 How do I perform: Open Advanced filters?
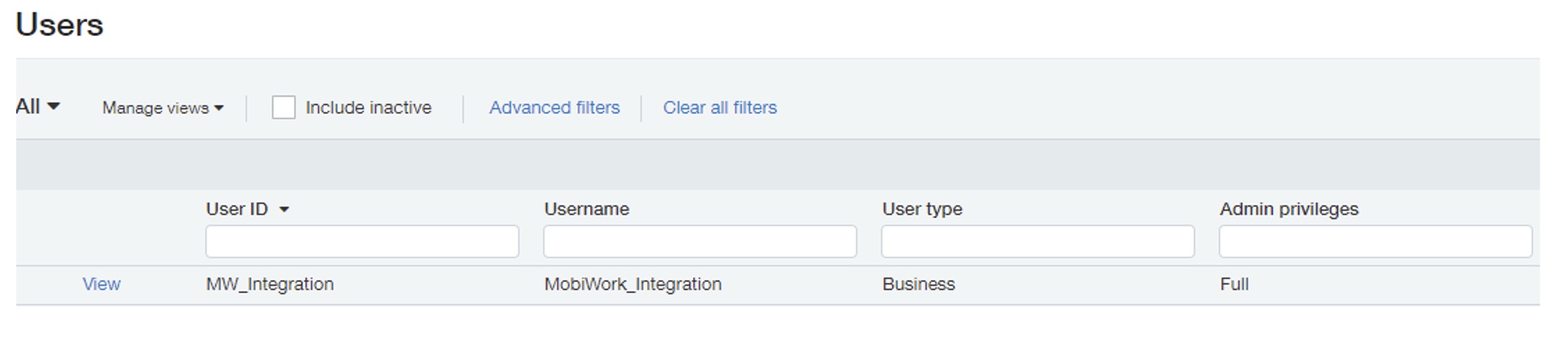click(554, 107)
